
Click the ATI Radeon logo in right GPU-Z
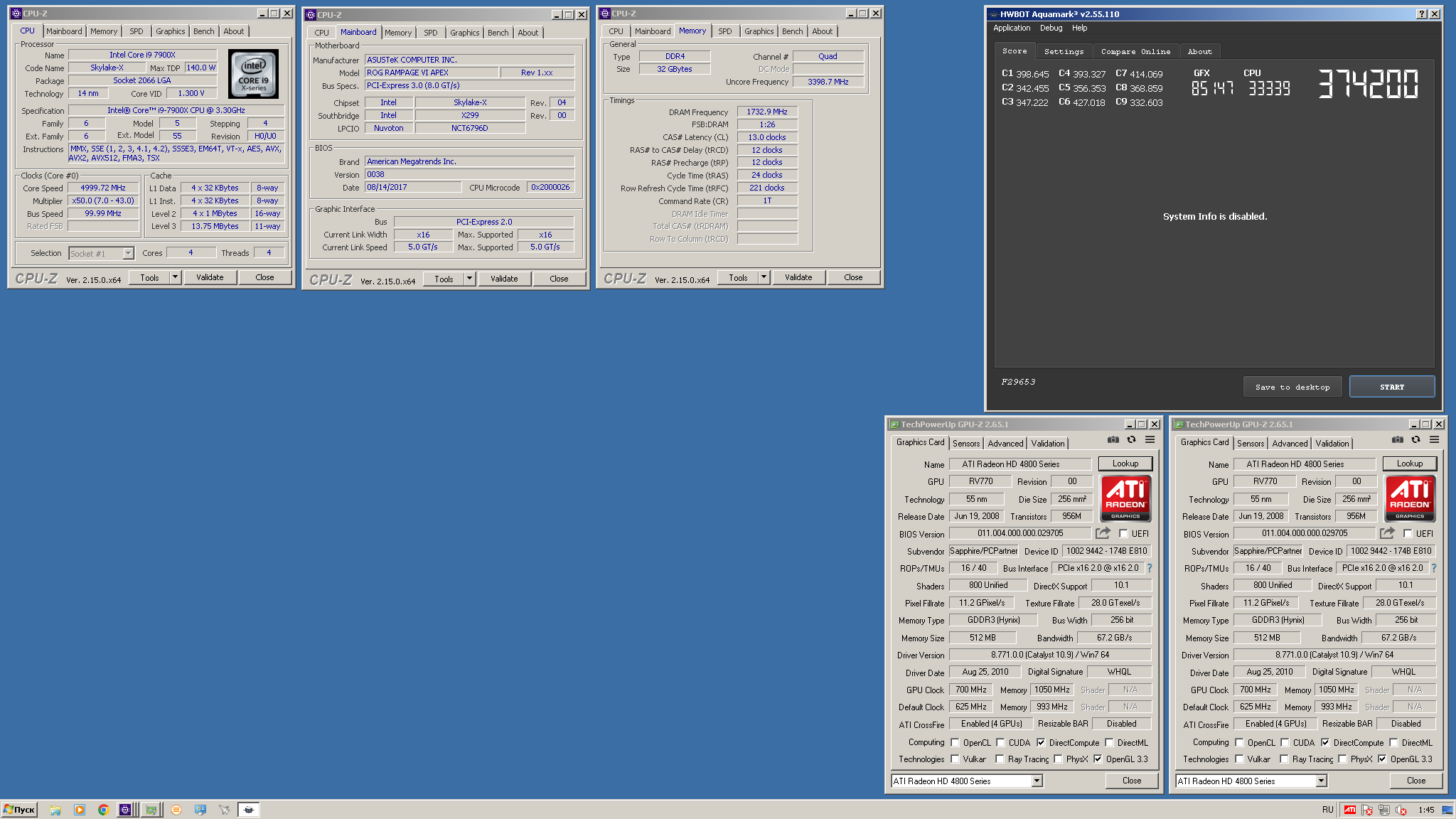[x=1410, y=498]
